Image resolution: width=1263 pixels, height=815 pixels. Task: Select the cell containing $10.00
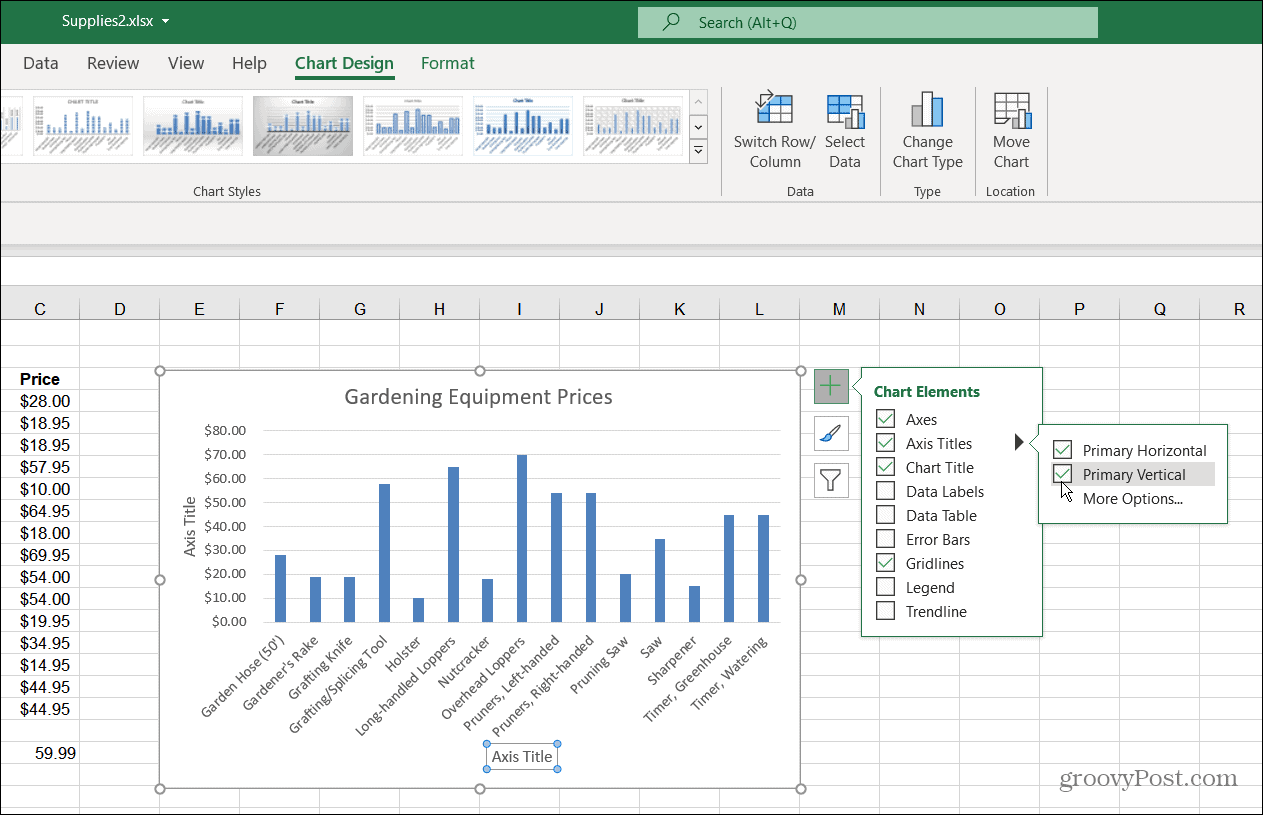click(x=40, y=489)
